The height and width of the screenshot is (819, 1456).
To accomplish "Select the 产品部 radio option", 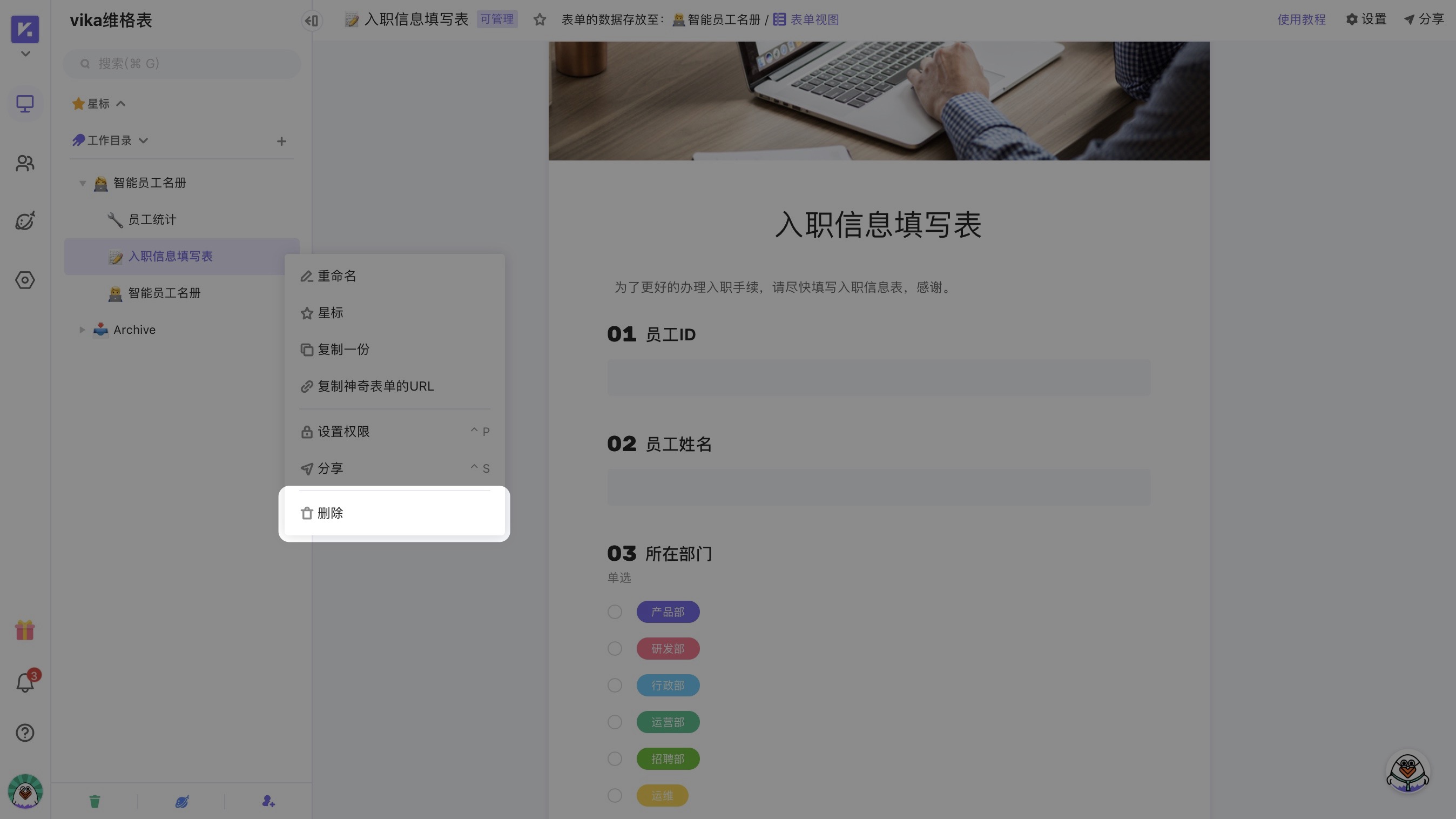I will [615, 612].
